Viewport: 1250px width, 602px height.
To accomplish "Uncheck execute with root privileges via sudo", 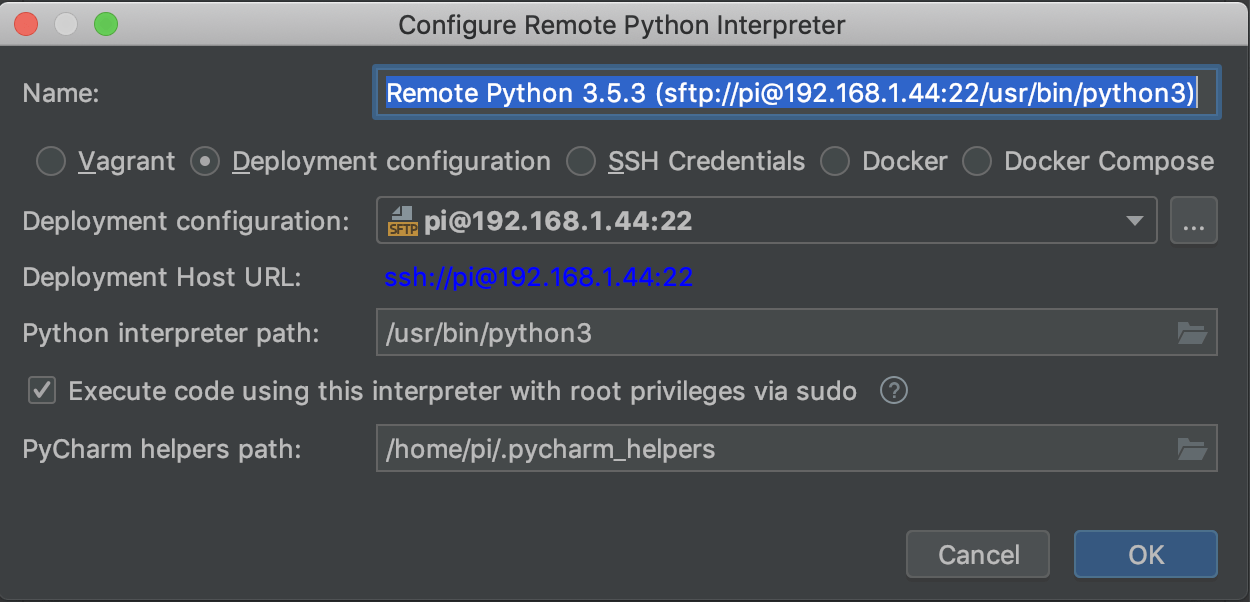I will [x=42, y=391].
